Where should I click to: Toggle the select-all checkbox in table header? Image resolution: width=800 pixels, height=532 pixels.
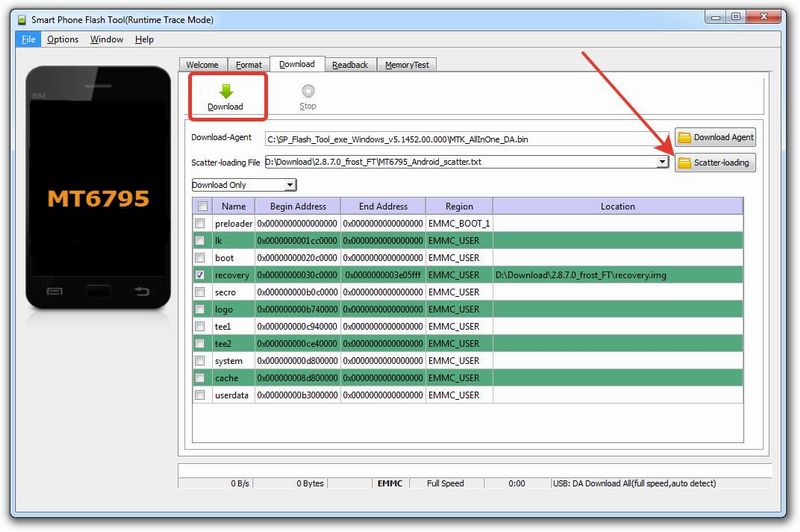click(x=201, y=206)
